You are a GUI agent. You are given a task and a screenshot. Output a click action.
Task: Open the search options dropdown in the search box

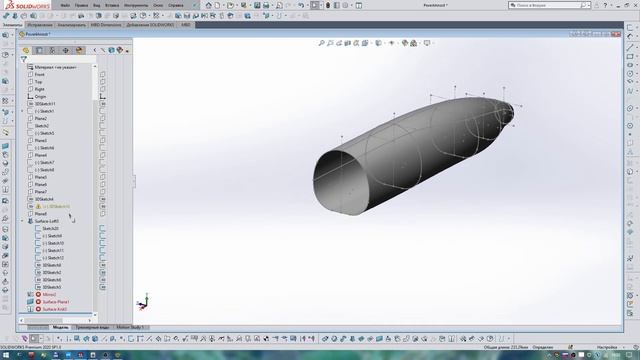589,5
